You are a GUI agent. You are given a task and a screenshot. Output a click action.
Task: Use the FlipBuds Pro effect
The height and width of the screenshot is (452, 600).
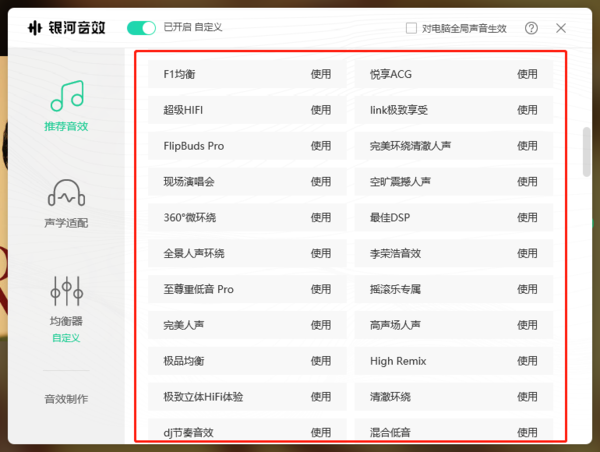320,146
